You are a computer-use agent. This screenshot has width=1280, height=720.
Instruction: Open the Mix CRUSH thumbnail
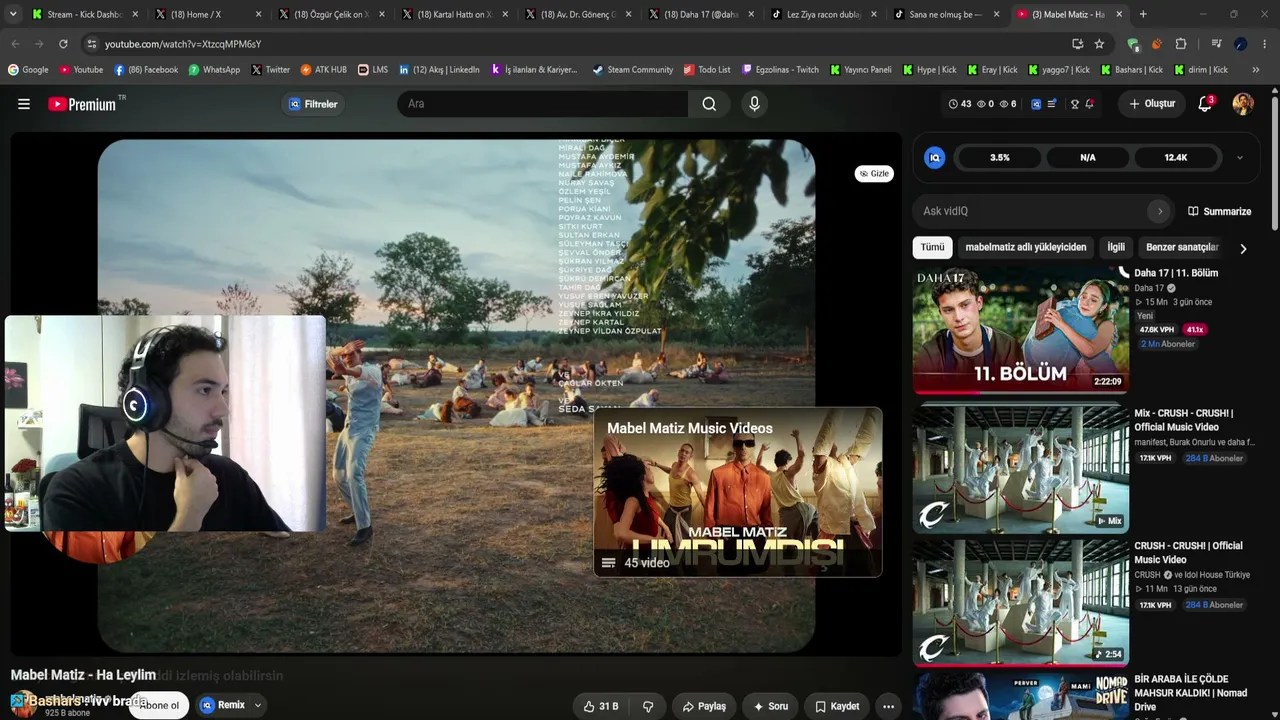point(1021,469)
